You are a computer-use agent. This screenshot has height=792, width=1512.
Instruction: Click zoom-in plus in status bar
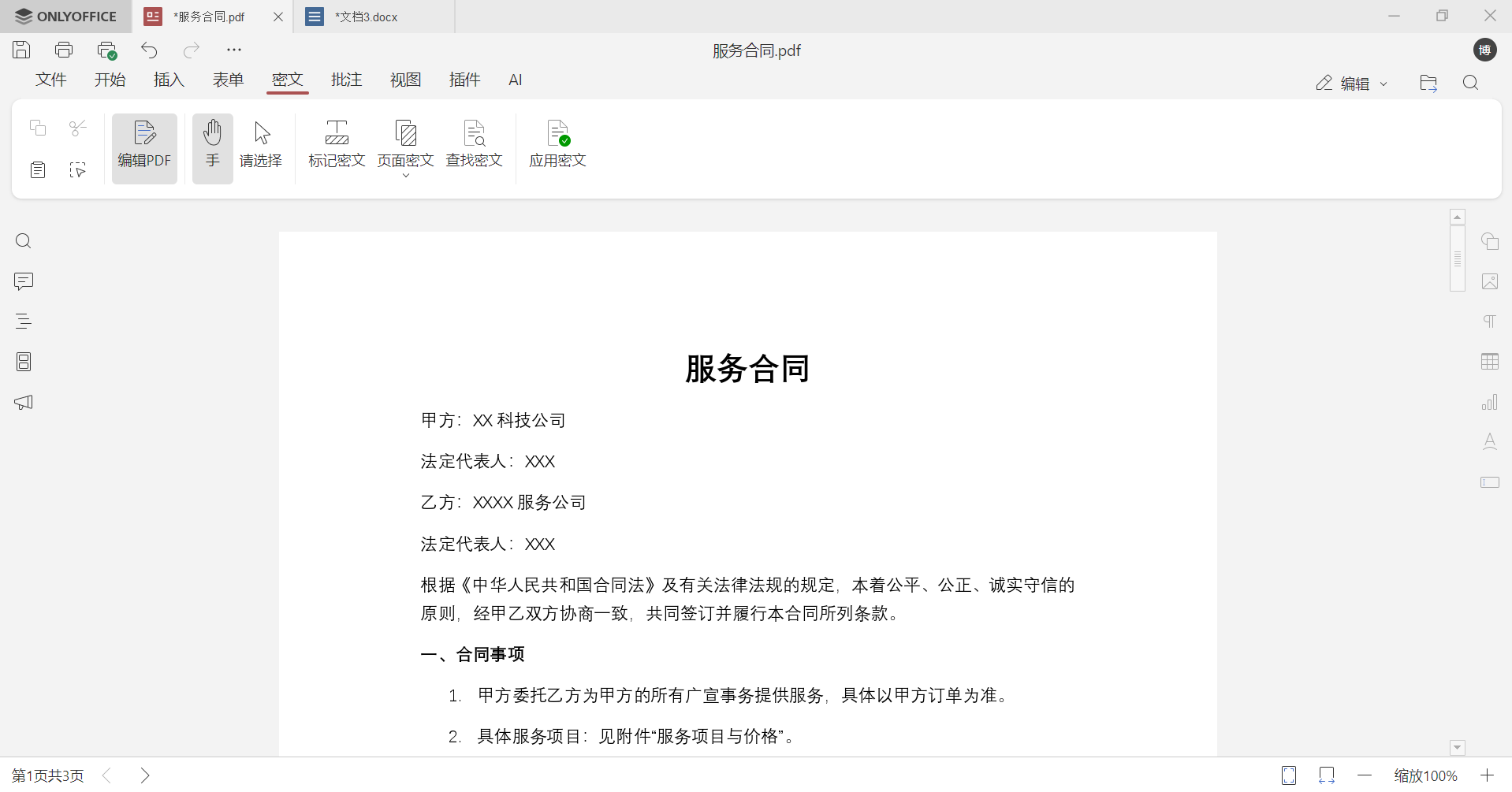(1485, 775)
